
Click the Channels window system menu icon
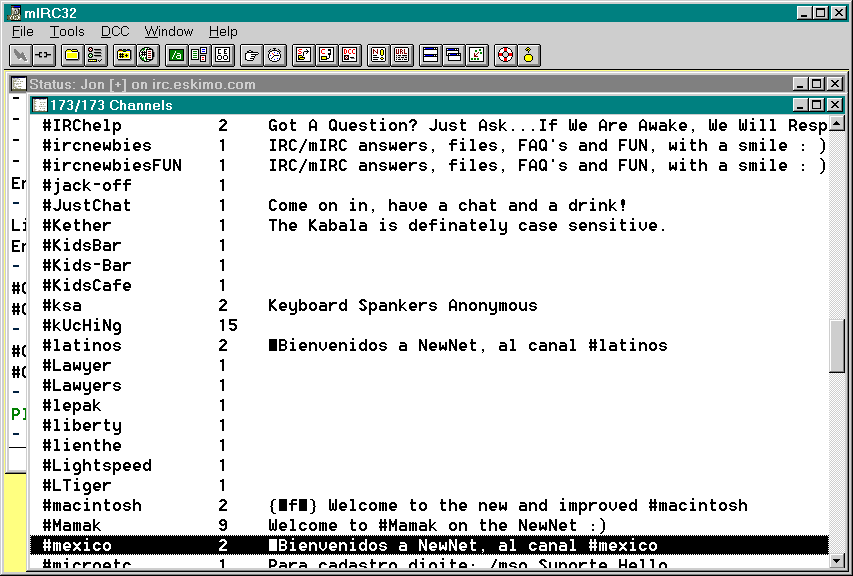point(40,105)
